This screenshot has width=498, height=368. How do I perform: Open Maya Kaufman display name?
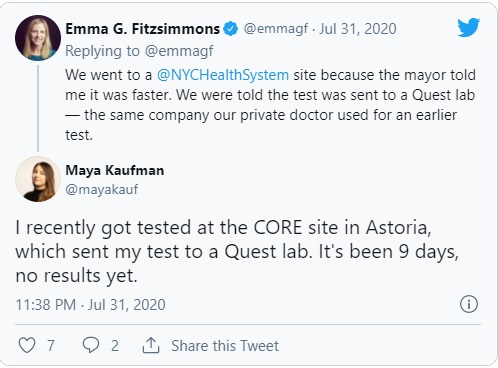click(x=115, y=170)
